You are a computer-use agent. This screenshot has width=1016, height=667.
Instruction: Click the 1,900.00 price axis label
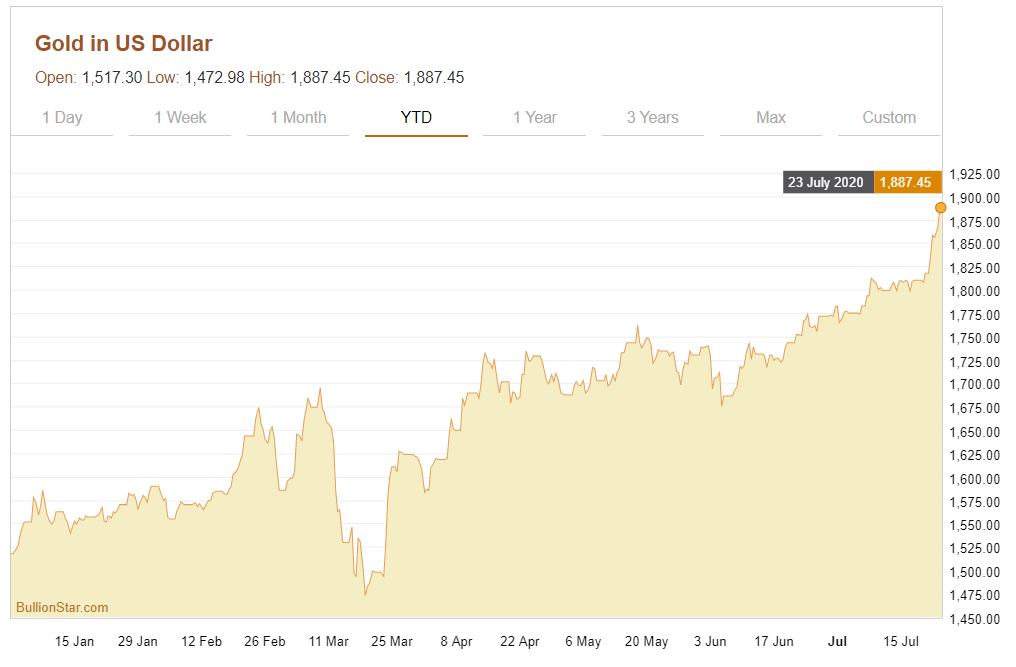click(x=975, y=198)
